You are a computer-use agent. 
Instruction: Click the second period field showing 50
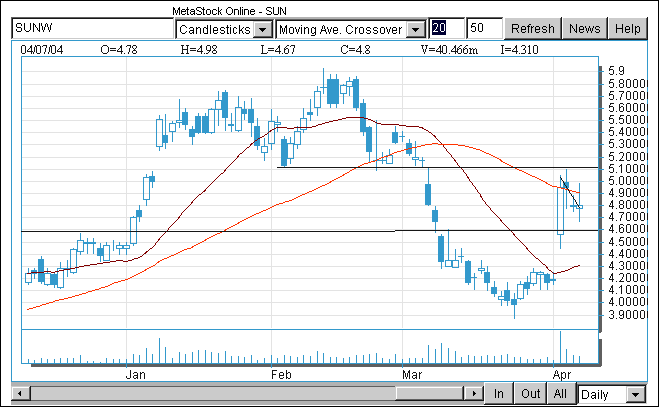[x=484, y=28]
